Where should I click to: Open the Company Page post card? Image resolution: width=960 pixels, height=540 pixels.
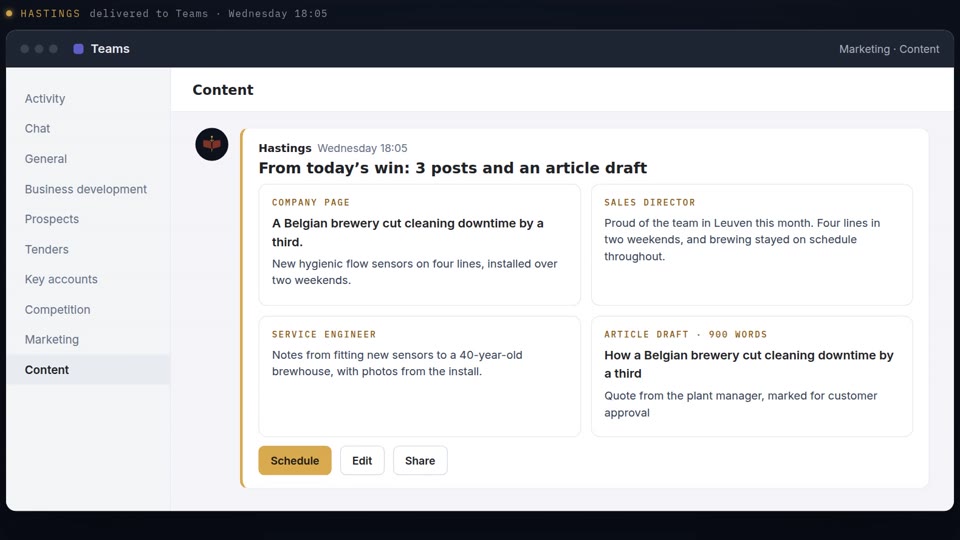click(x=419, y=245)
